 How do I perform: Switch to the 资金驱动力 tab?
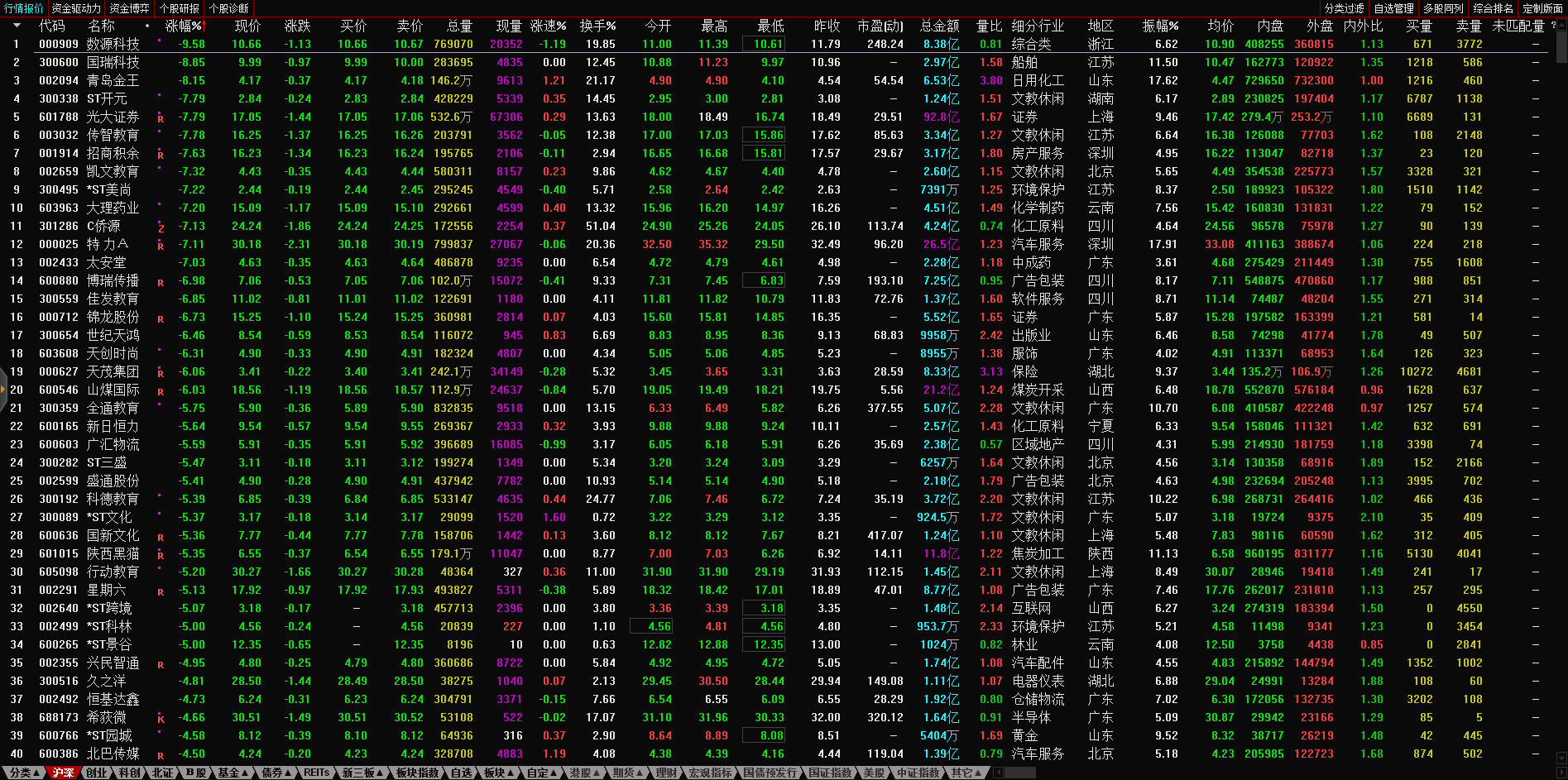coord(76,8)
